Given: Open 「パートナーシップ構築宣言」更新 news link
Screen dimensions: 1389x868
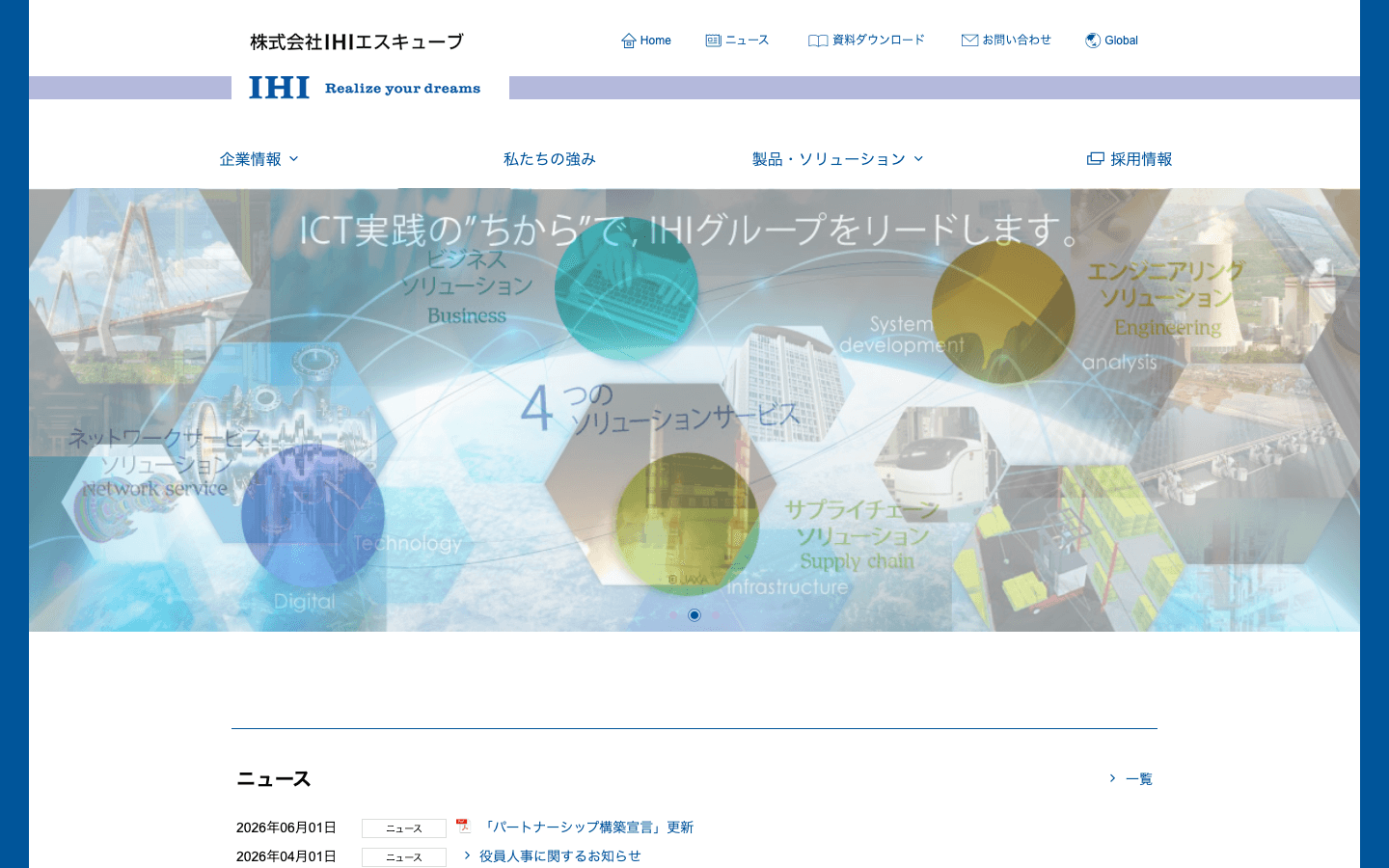Looking at the screenshot, I should tap(587, 827).
